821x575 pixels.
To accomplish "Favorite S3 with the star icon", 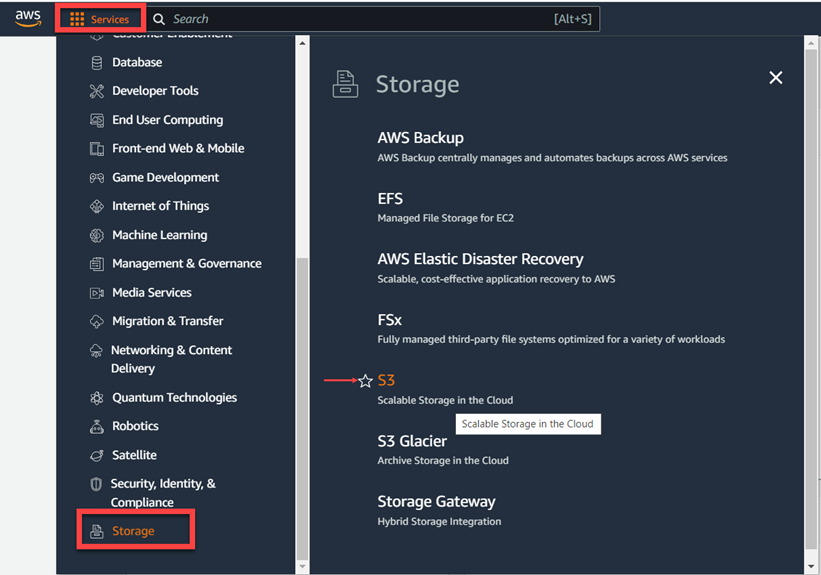I will (365, 381).
